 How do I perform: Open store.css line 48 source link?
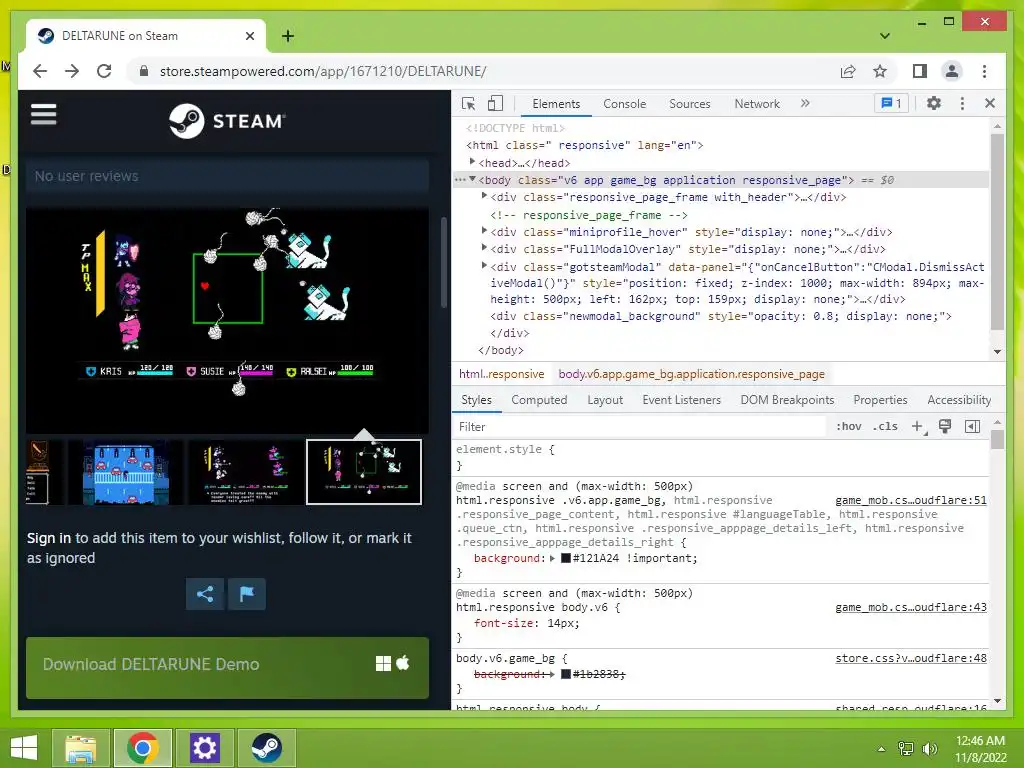pos(910,658)
